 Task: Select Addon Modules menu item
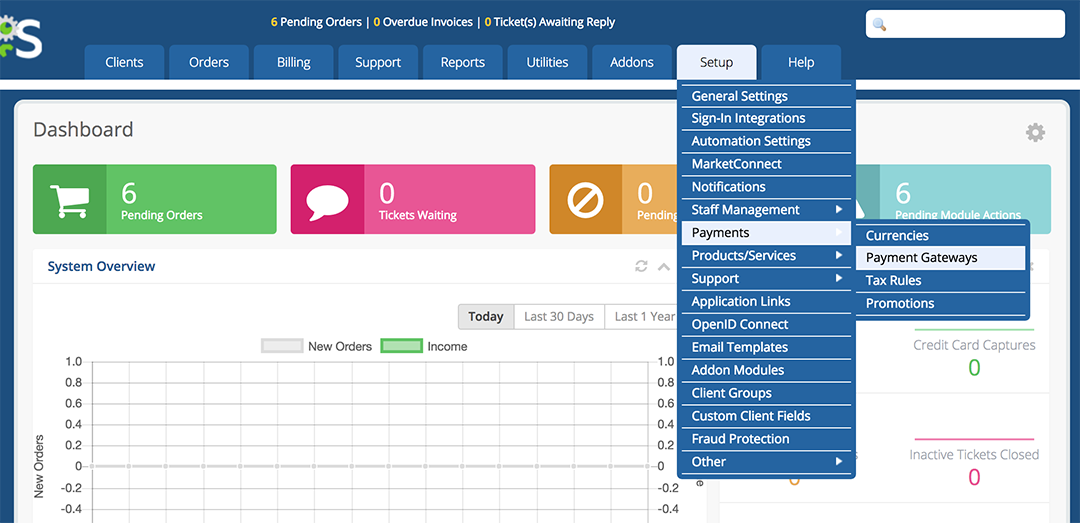pos(766,370)
